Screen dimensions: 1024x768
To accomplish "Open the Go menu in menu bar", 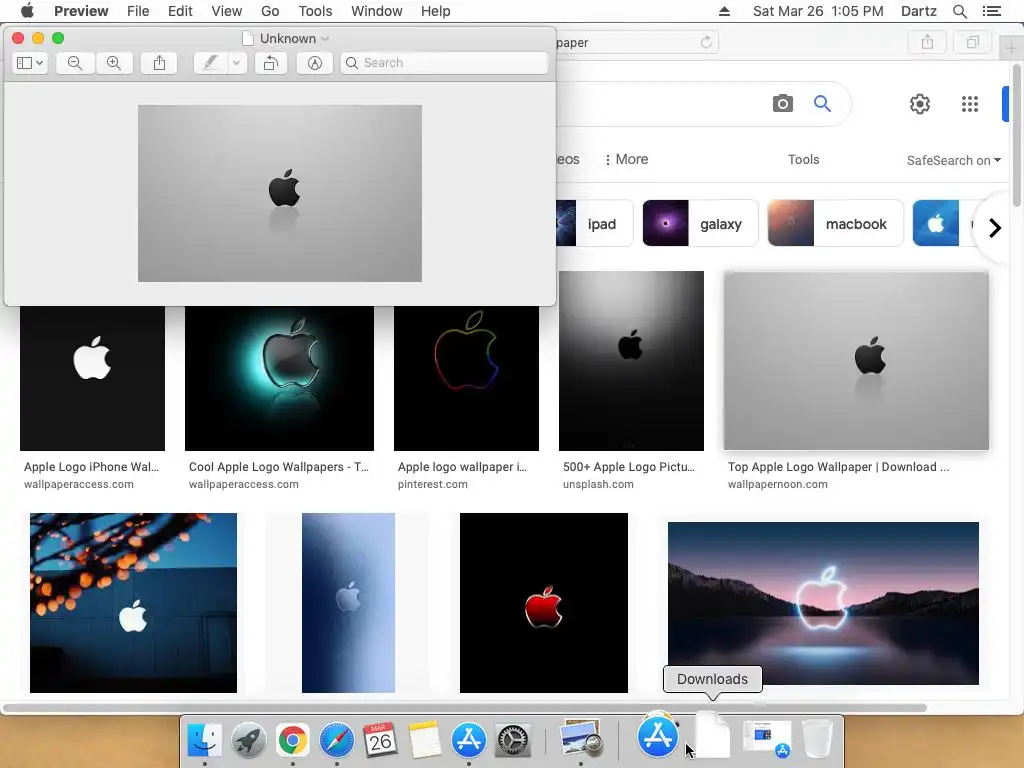I will coord(270,11).
